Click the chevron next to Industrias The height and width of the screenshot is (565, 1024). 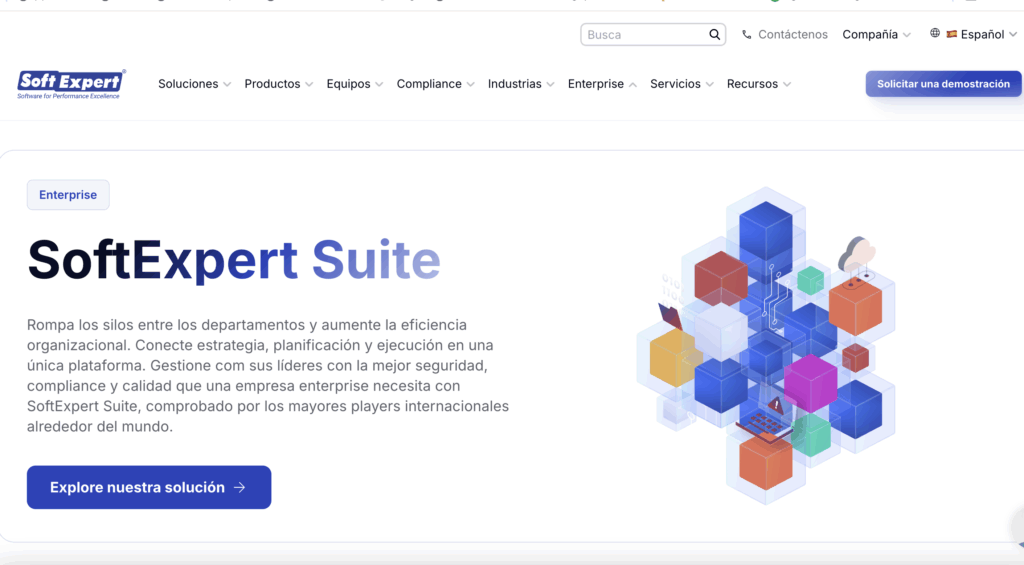(550, 84)
